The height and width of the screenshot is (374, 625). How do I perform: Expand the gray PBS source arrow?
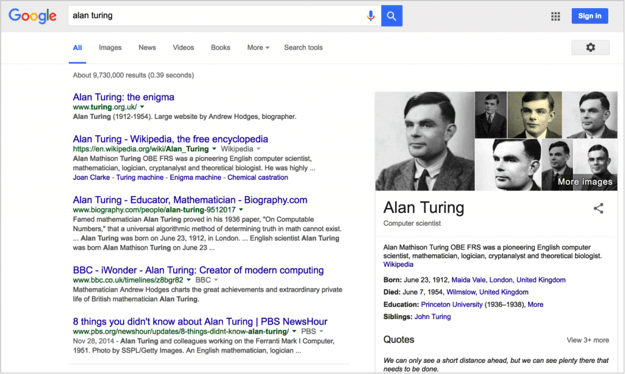pos(321,331)
